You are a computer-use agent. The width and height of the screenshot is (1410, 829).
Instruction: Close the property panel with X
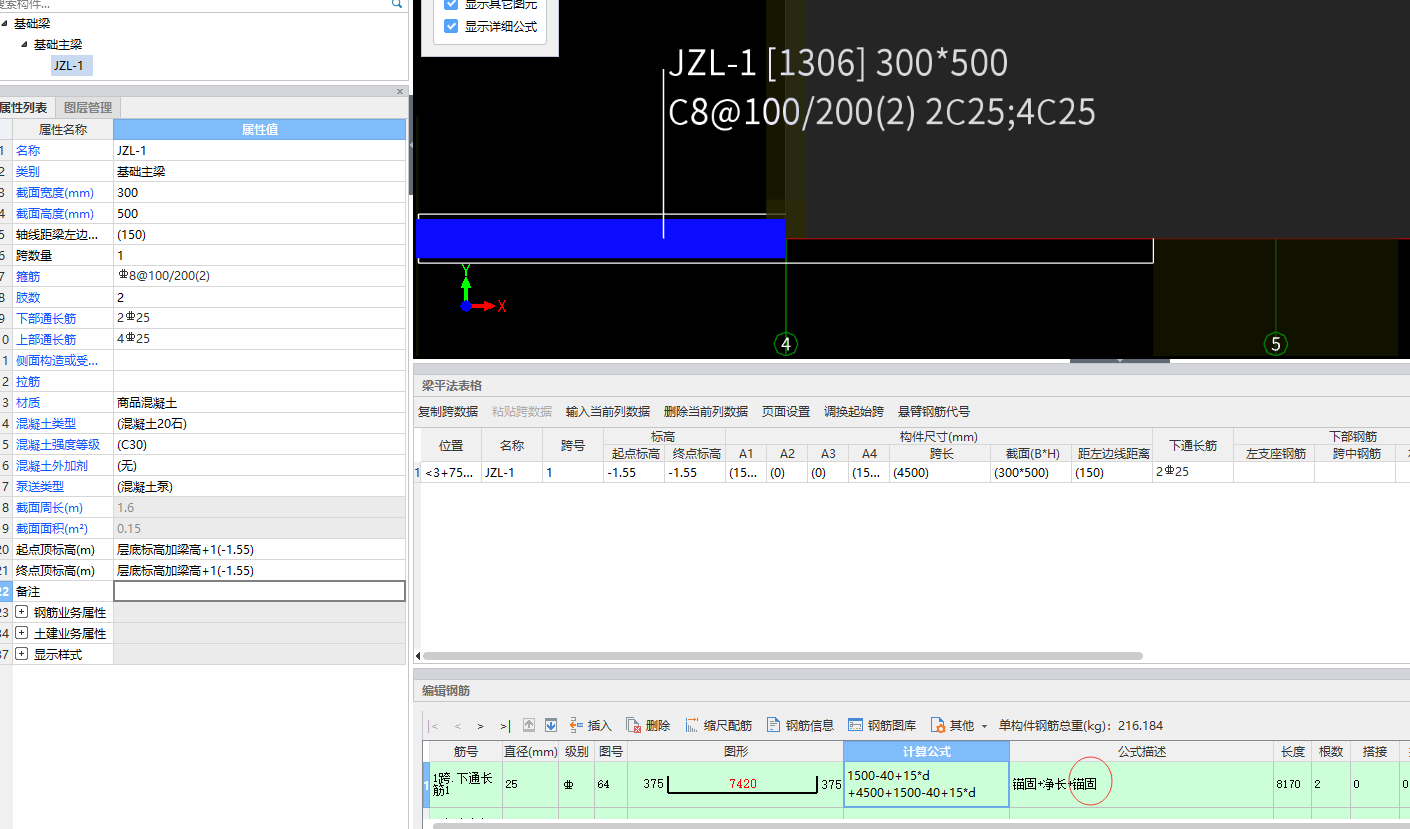click(x=400, y=92)
